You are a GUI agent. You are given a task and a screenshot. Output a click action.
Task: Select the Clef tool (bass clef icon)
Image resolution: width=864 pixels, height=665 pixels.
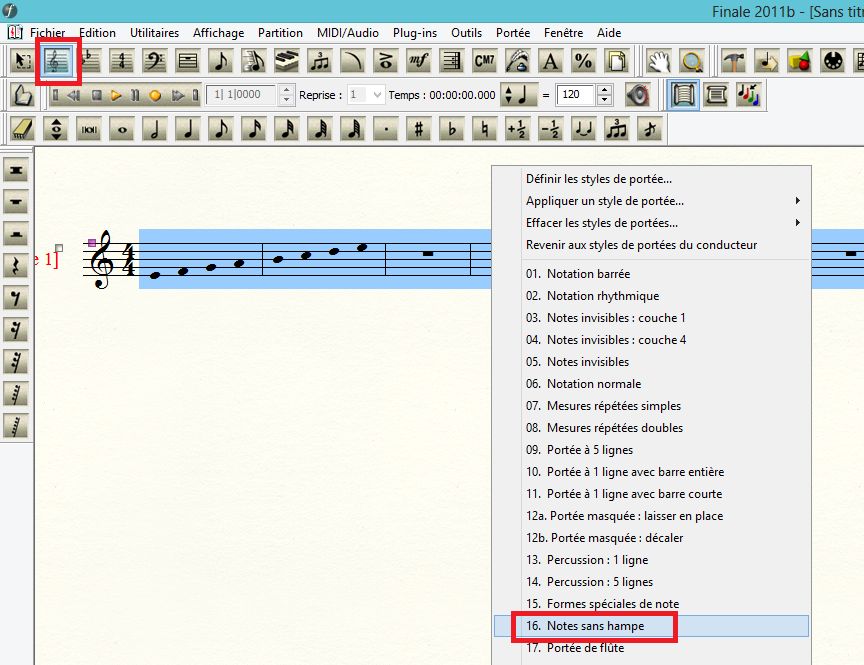pos(155,62)
